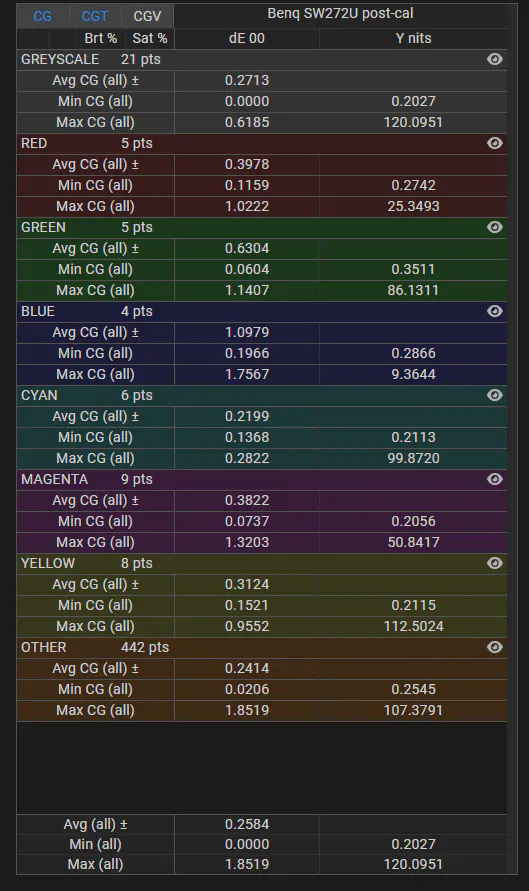Image resolution: width=529 pixels, height=891 pixels.
Task: Select the Benq SW272U post-cal title
Action: click(340, 13)
